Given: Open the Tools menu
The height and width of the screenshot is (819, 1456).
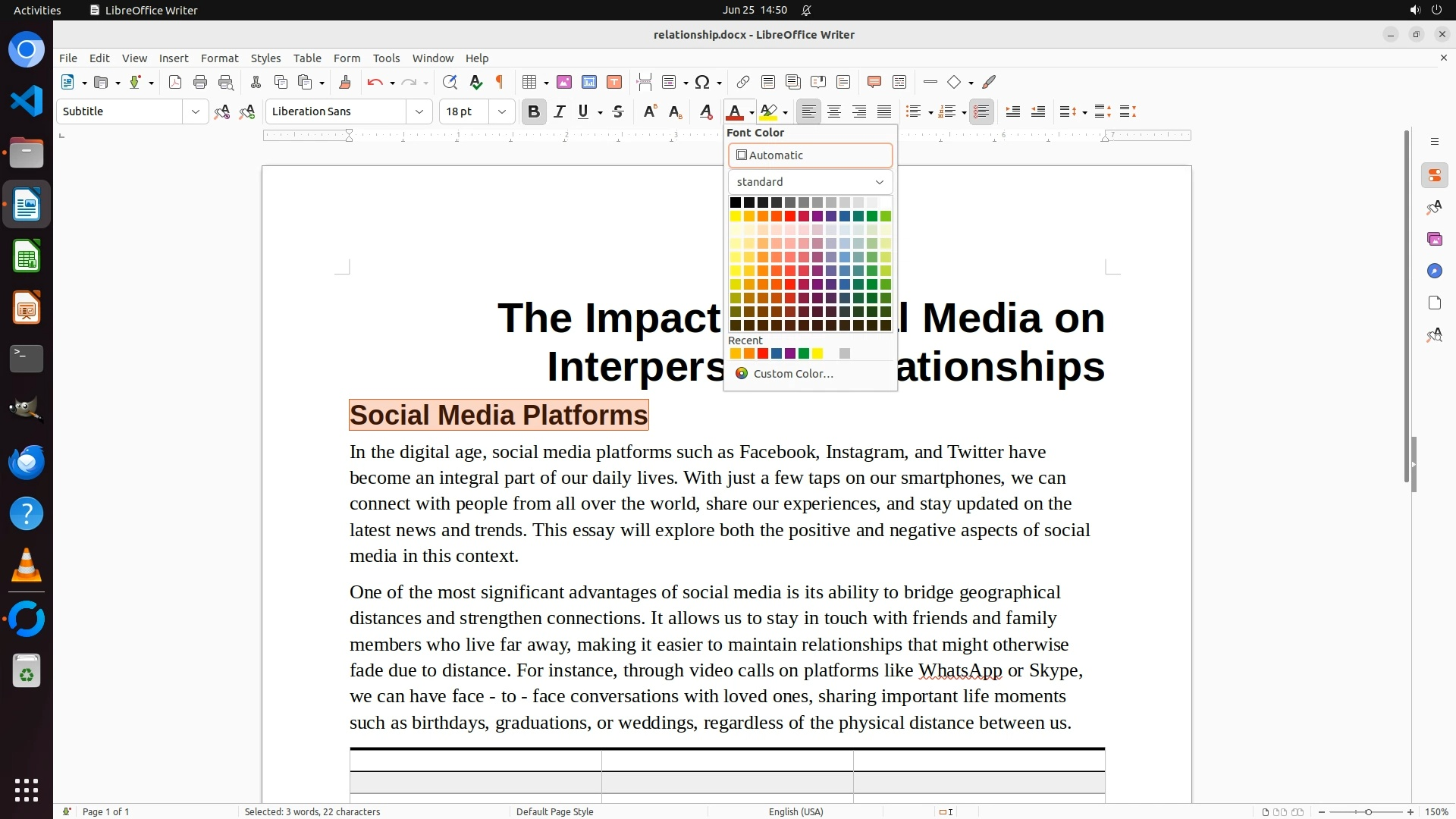Looking at the screenshot, I should [x=386, y=58].
